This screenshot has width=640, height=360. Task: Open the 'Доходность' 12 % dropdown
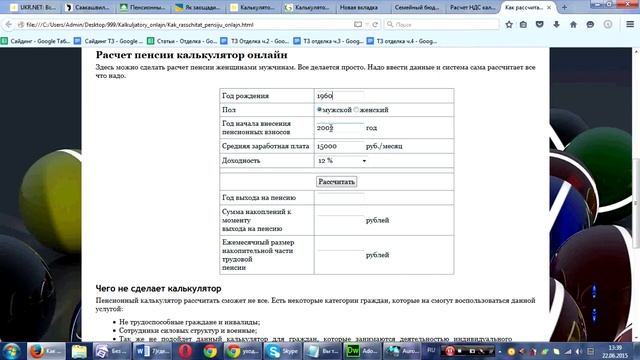(x=342, y=161)
